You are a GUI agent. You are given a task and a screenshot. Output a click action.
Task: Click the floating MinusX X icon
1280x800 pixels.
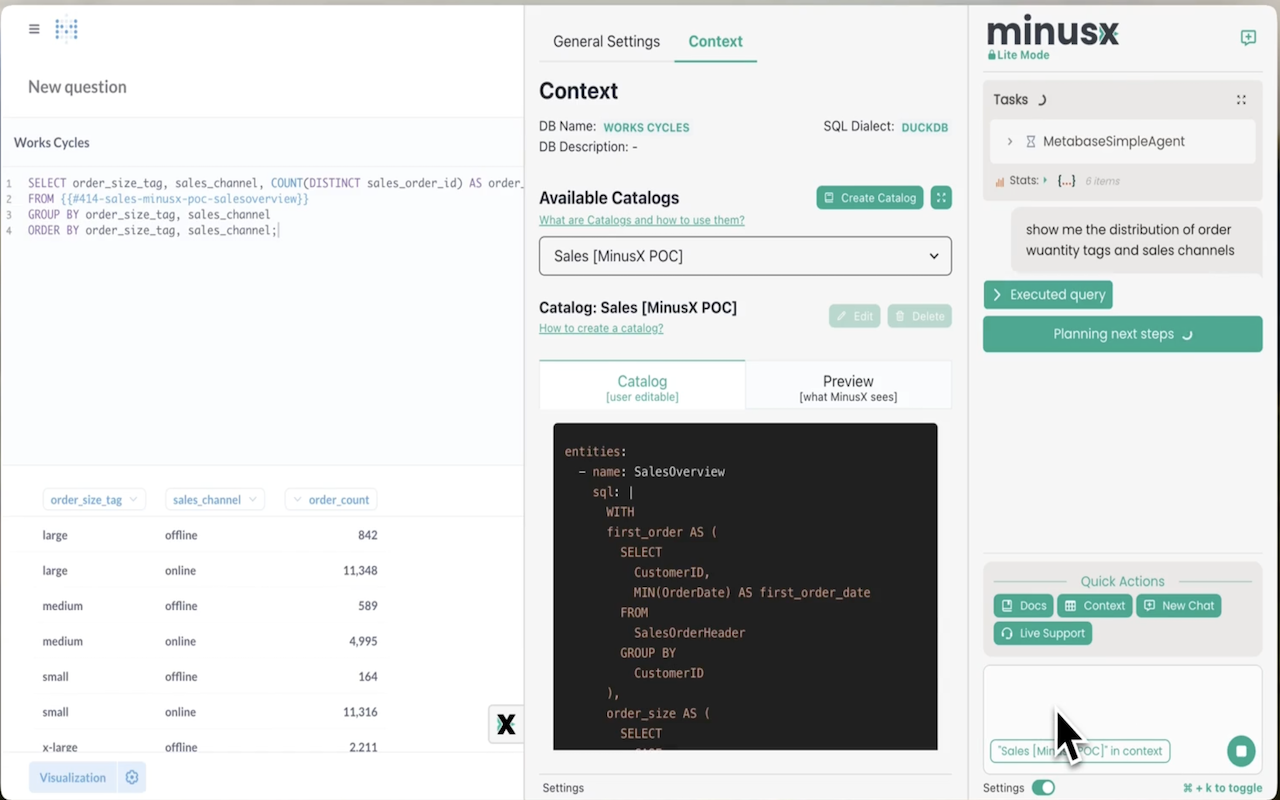(505, 724)
